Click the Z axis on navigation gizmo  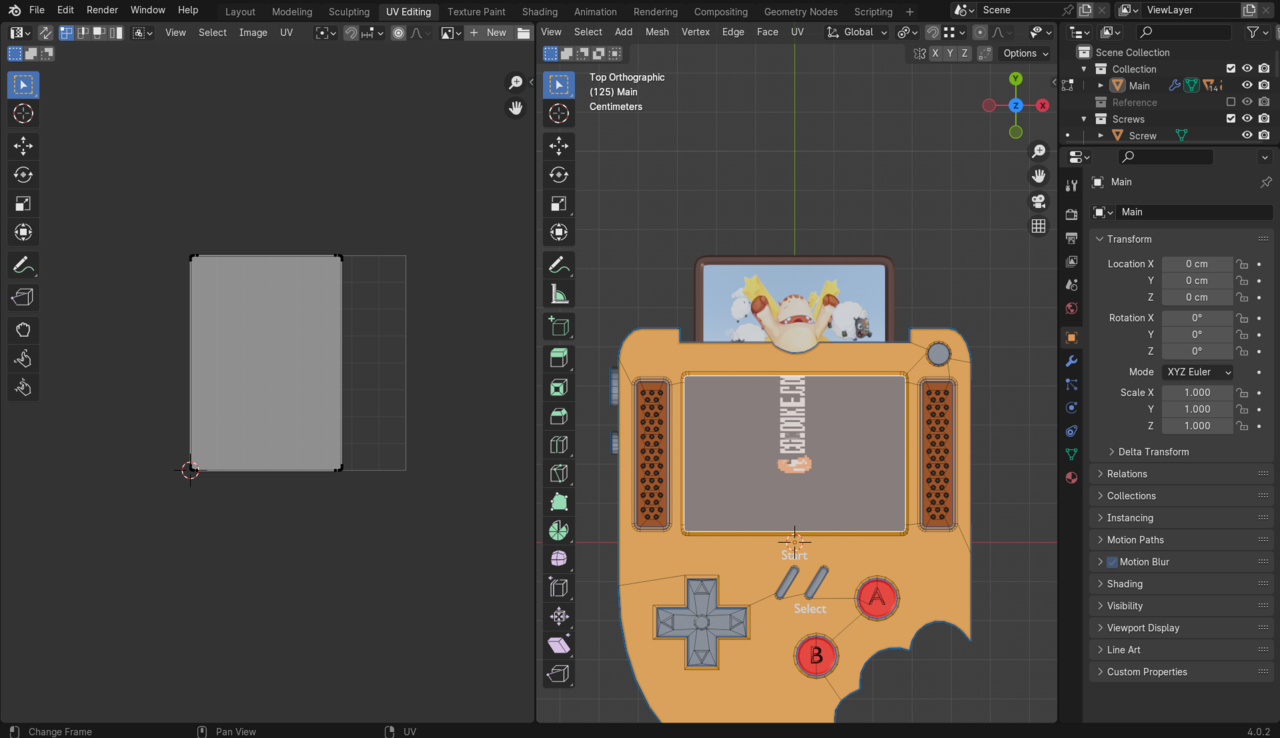pos(1016,105)
